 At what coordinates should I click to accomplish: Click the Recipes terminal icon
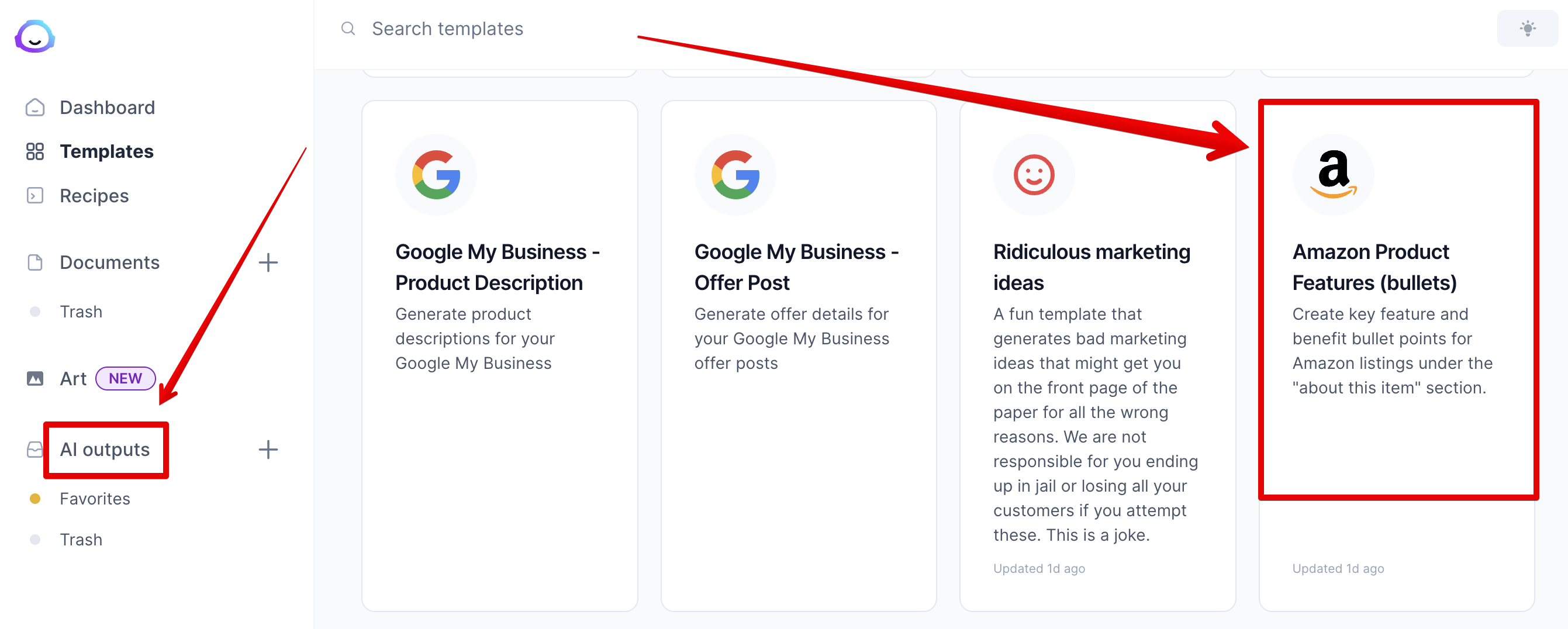pos(34,195)
